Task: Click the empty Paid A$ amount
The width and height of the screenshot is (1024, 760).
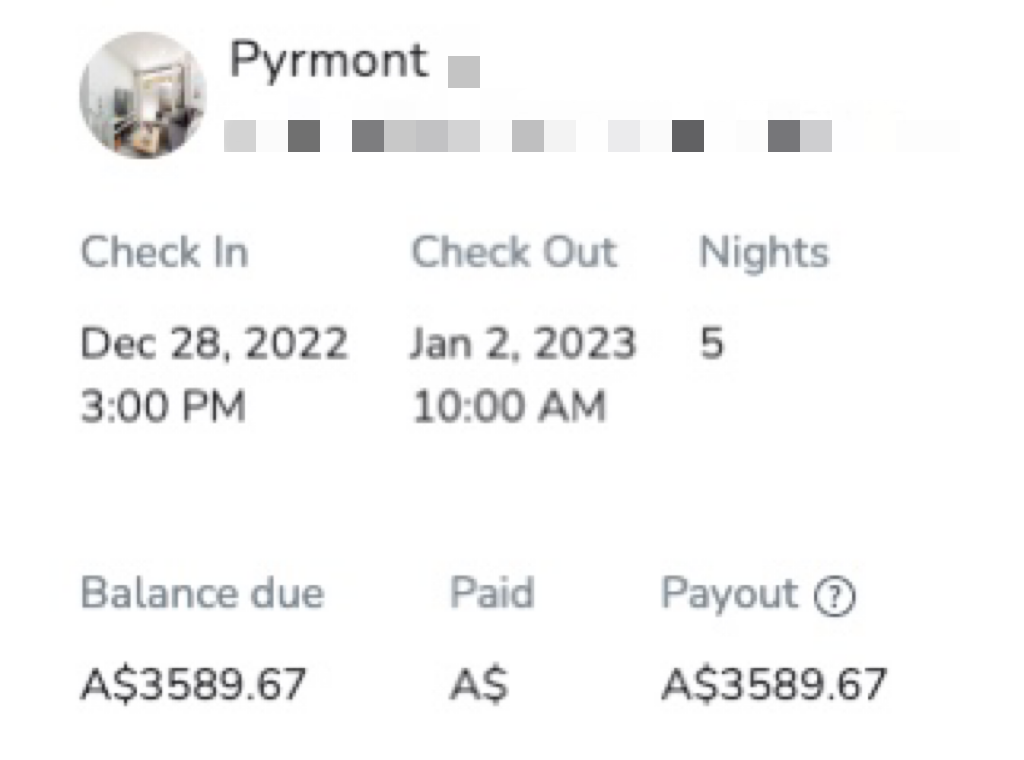Action: tap(479, 685)
